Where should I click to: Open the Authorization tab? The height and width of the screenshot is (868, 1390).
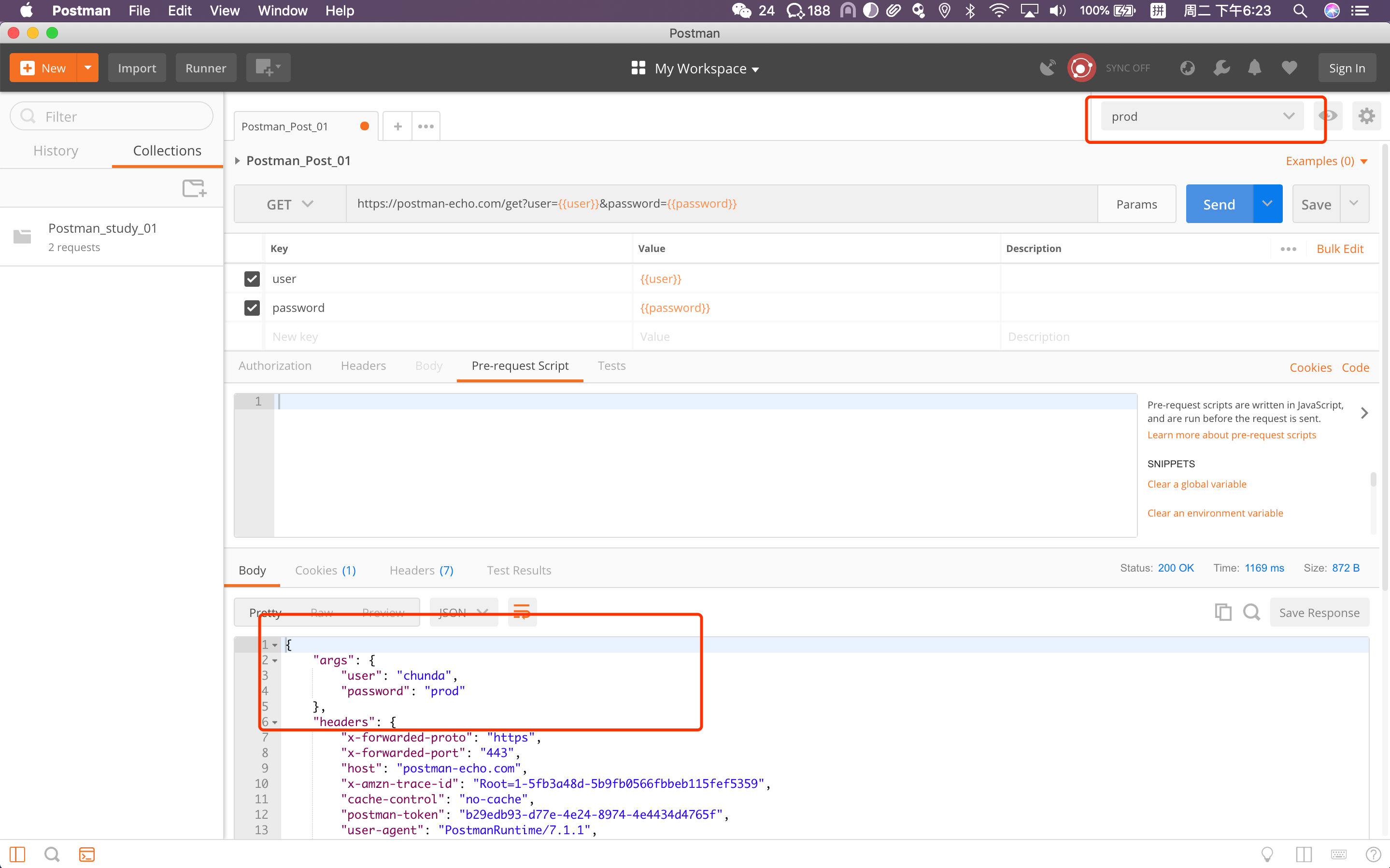coord(275,365)
